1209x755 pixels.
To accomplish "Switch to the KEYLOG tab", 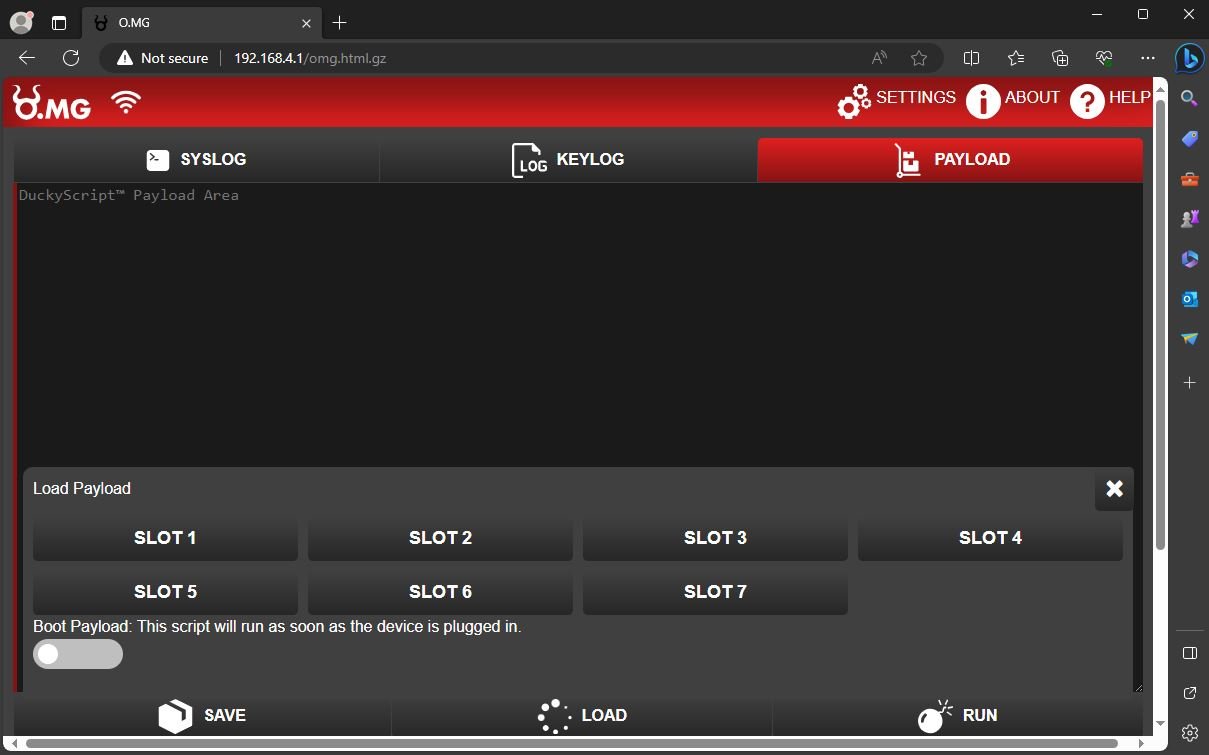I will click(568, 160).
